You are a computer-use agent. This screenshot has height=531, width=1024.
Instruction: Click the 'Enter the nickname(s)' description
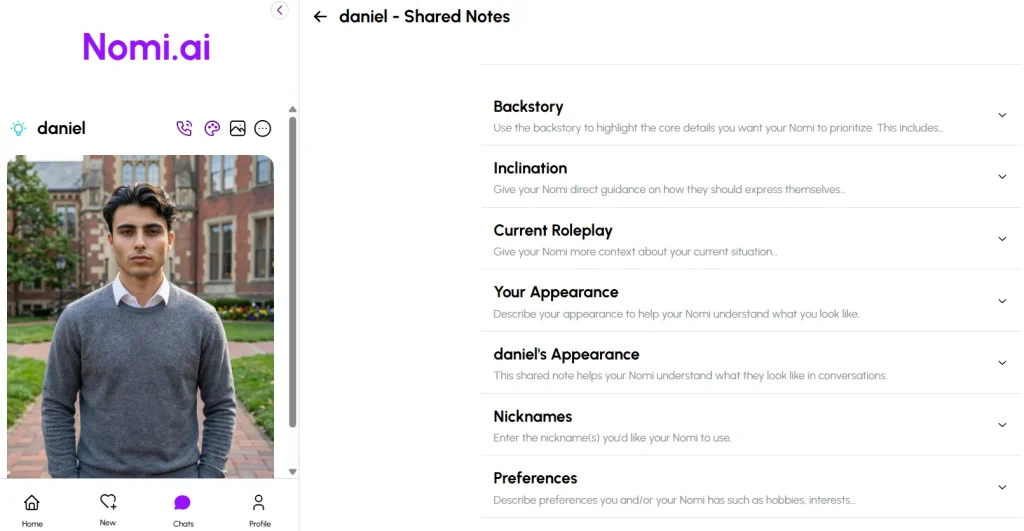(612, 438)
